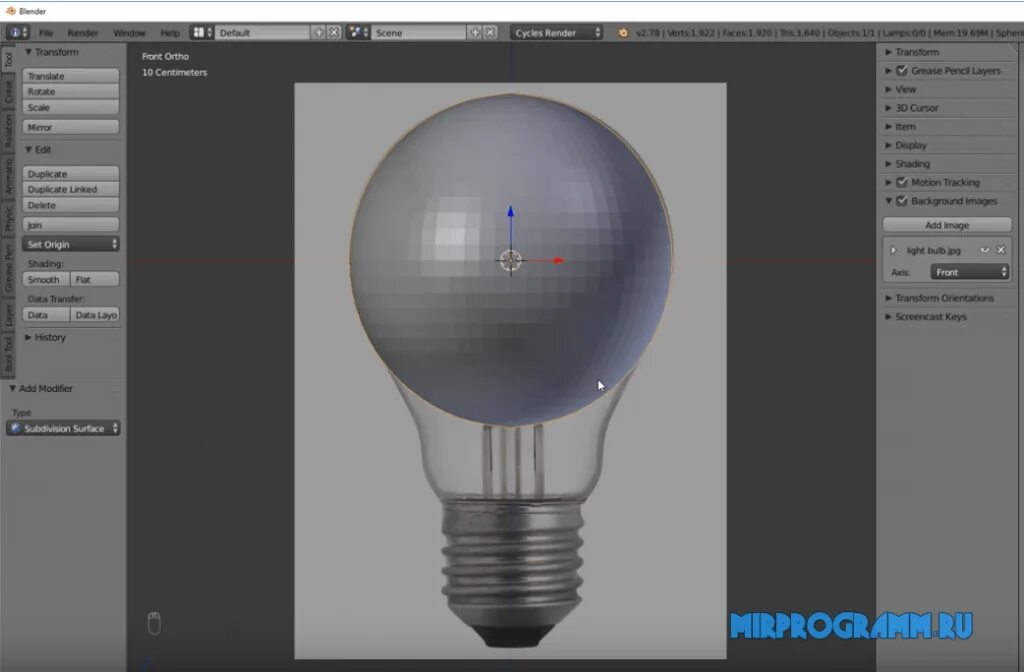Switch to the Tools shelf tab

pos(8,60)
